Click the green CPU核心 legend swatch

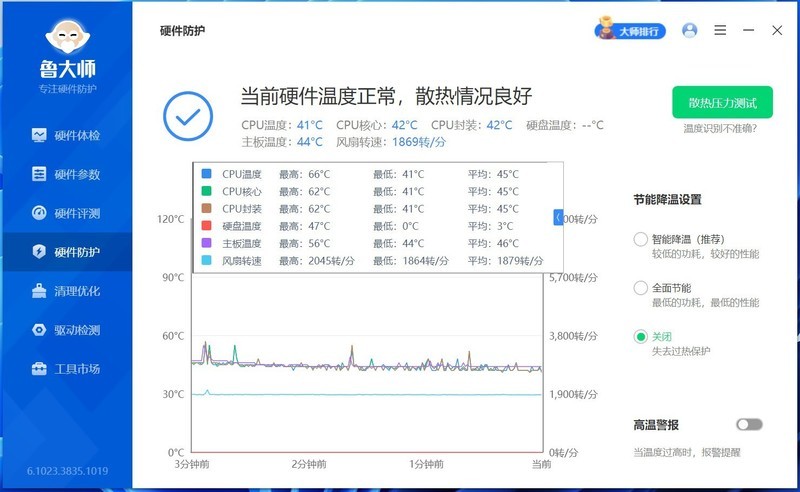(206, 191)
